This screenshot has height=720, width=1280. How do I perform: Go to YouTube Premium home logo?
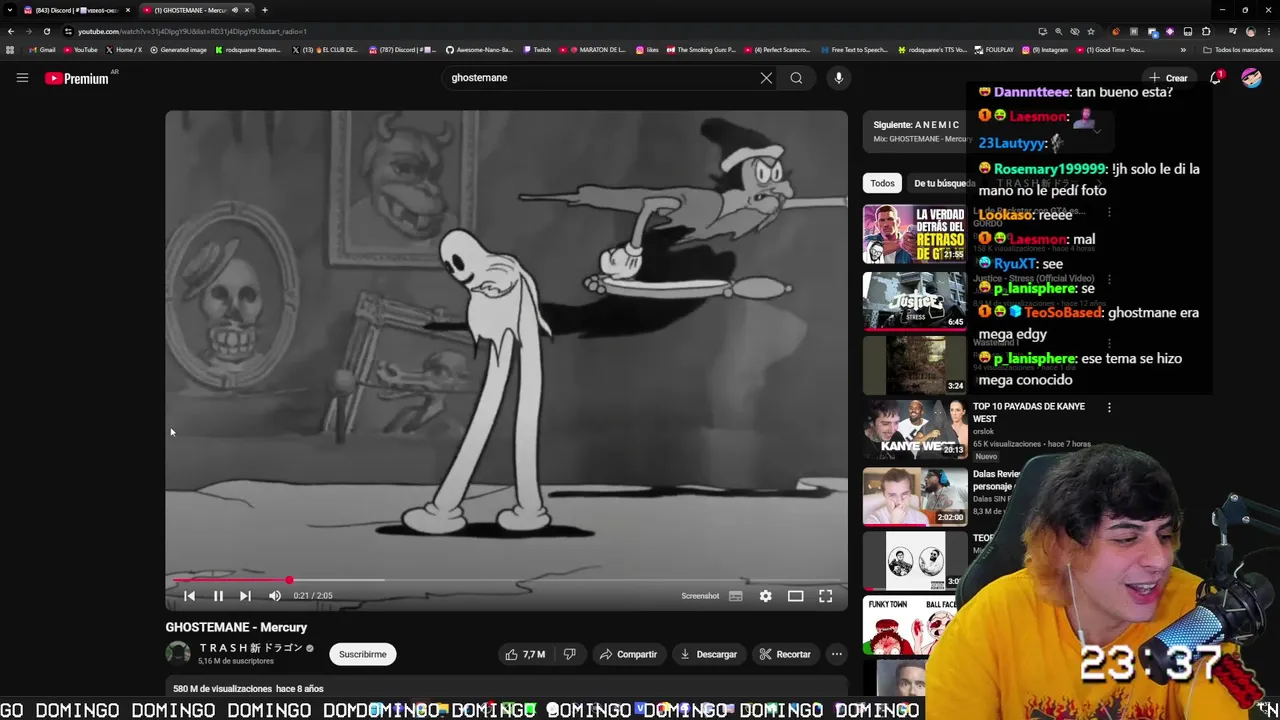(77, 78)
